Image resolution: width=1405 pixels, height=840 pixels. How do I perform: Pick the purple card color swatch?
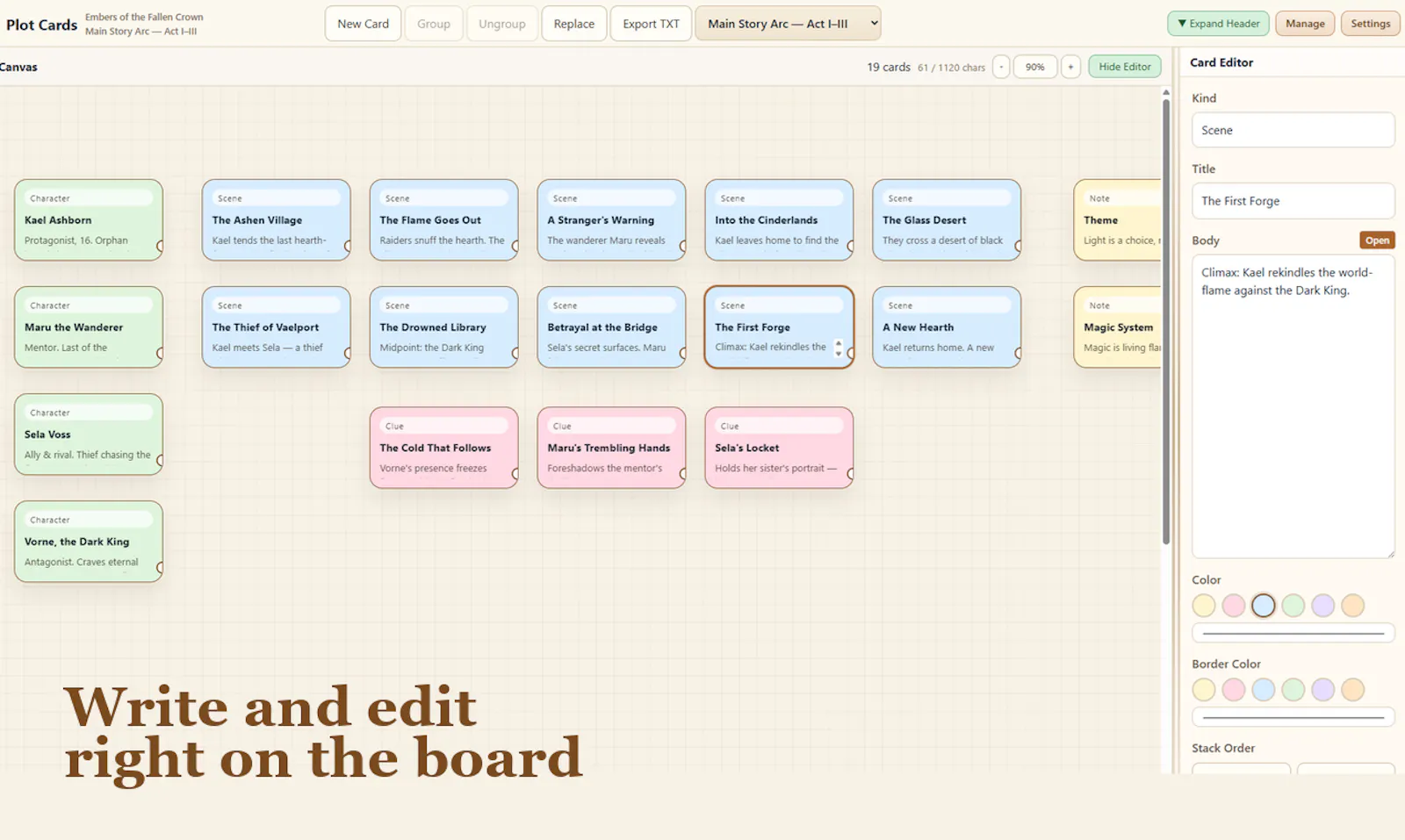1323,606
